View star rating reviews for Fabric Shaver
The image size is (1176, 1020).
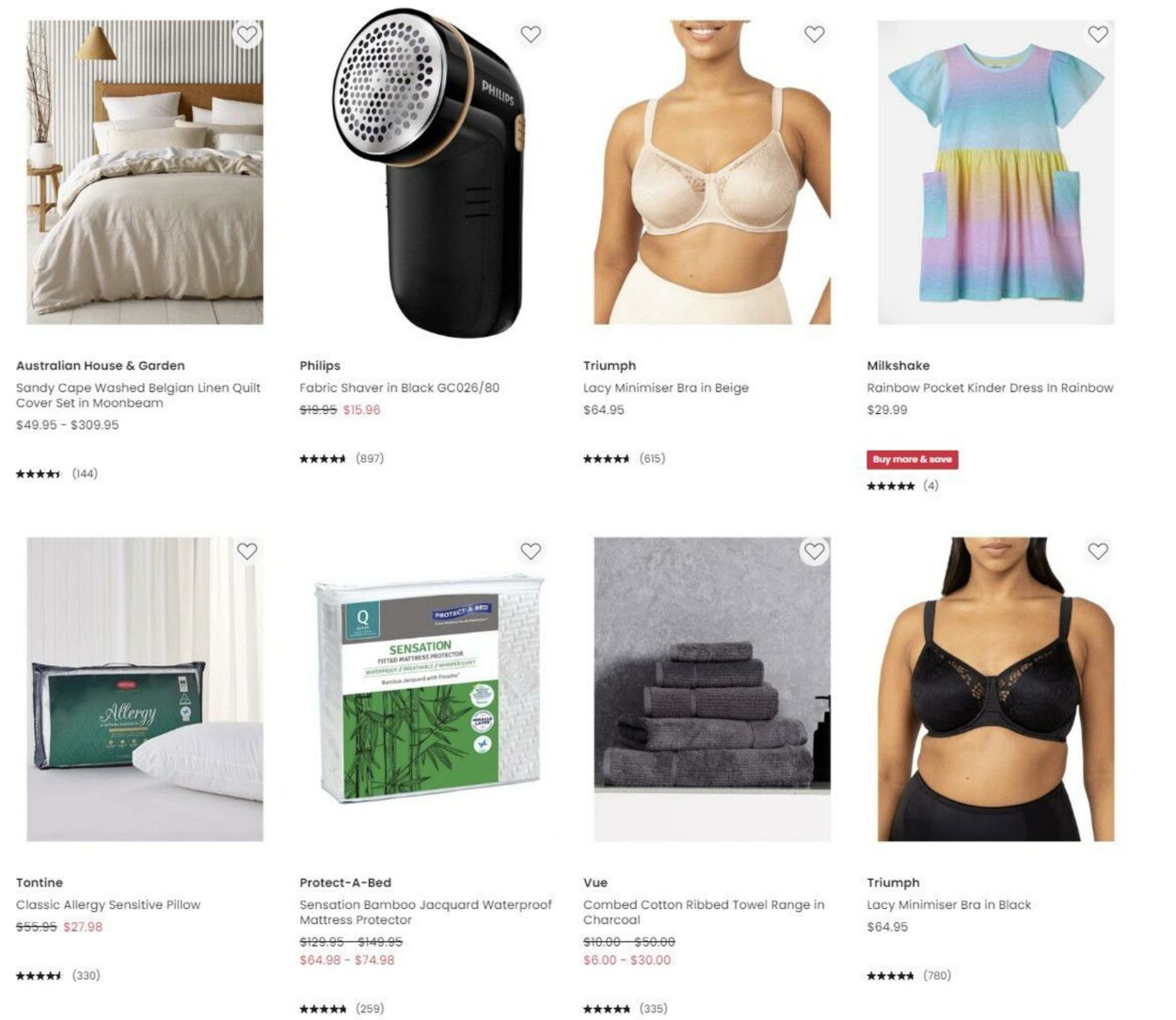pyautogui.click(x=342, y=459)
